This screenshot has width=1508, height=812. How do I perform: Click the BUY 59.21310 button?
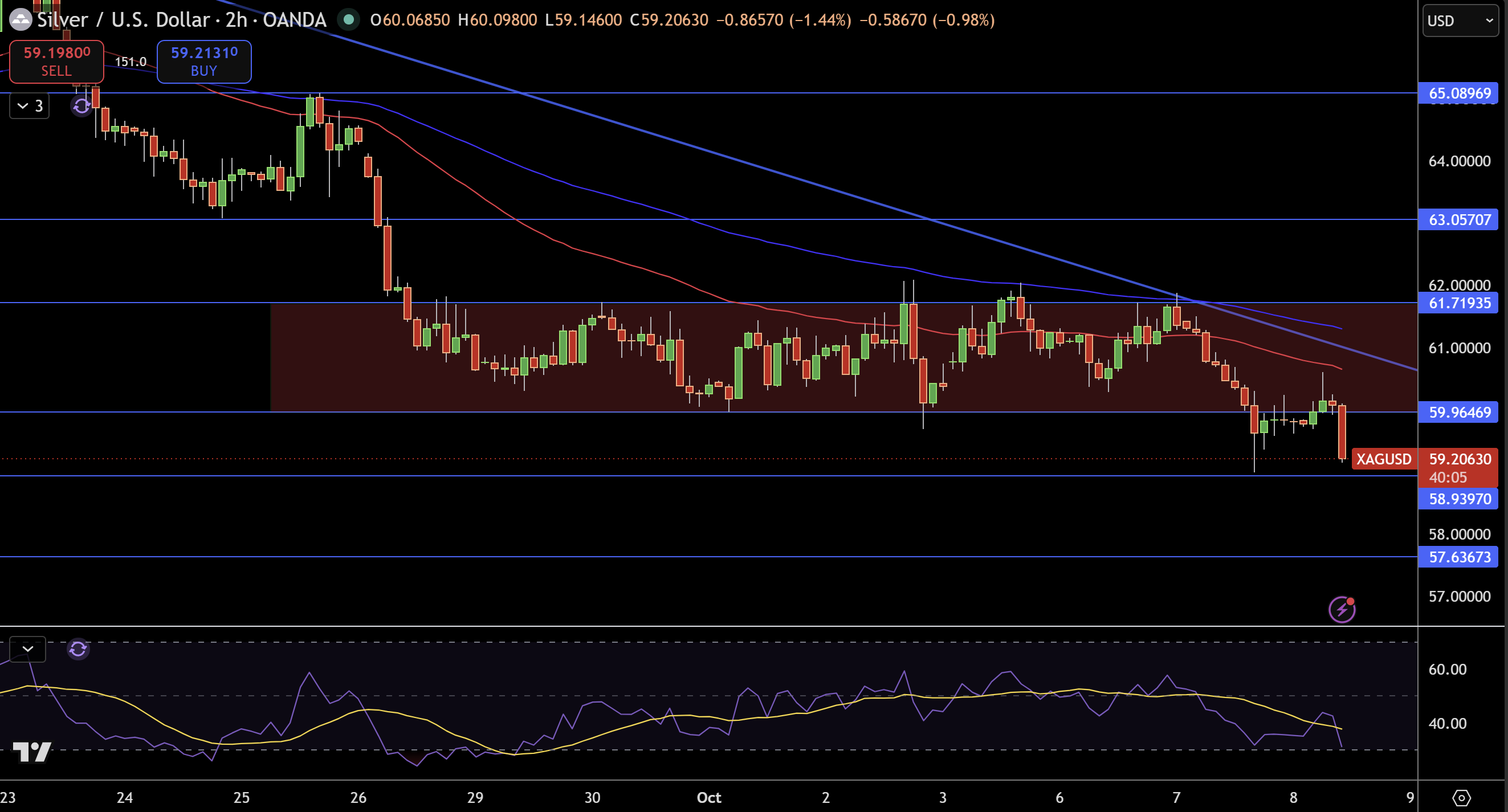point(203,62)
